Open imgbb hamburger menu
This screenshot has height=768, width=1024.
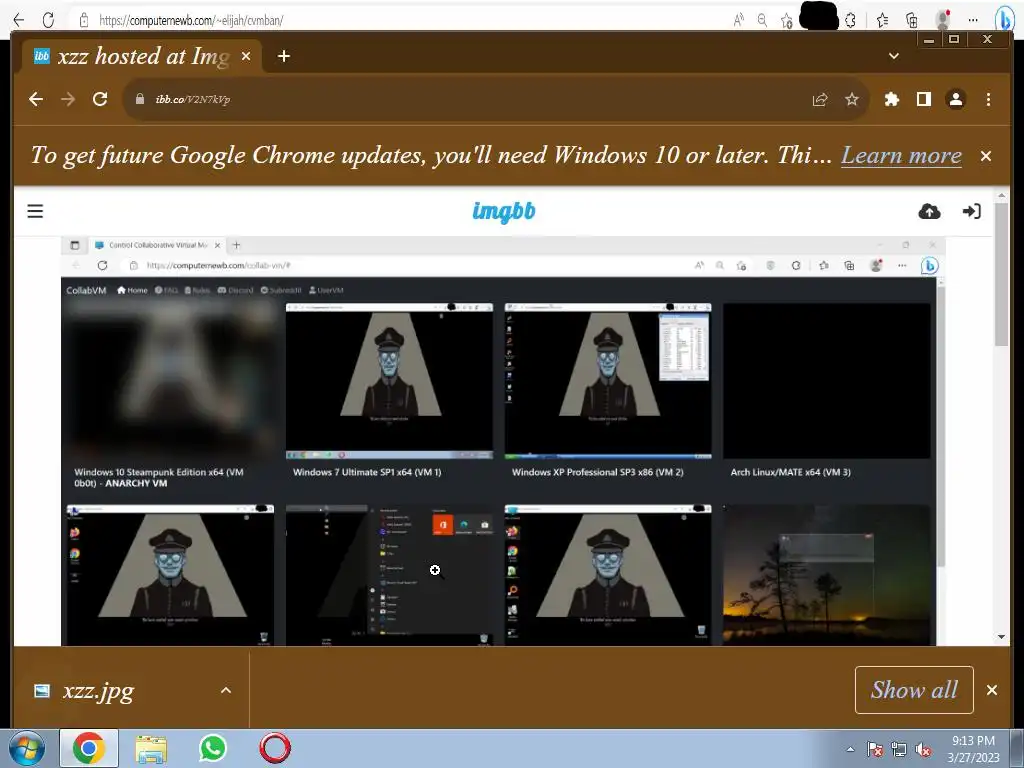35,211
